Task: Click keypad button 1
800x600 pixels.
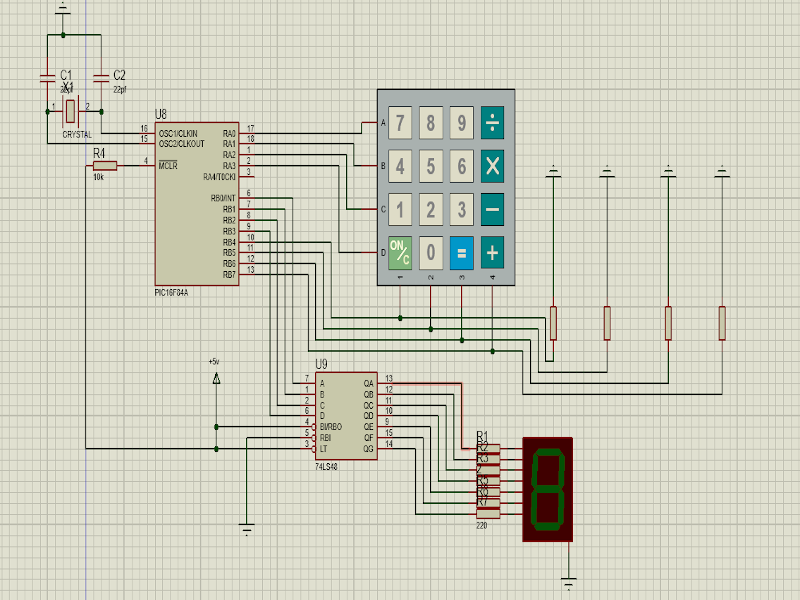Action: point(400,209)
